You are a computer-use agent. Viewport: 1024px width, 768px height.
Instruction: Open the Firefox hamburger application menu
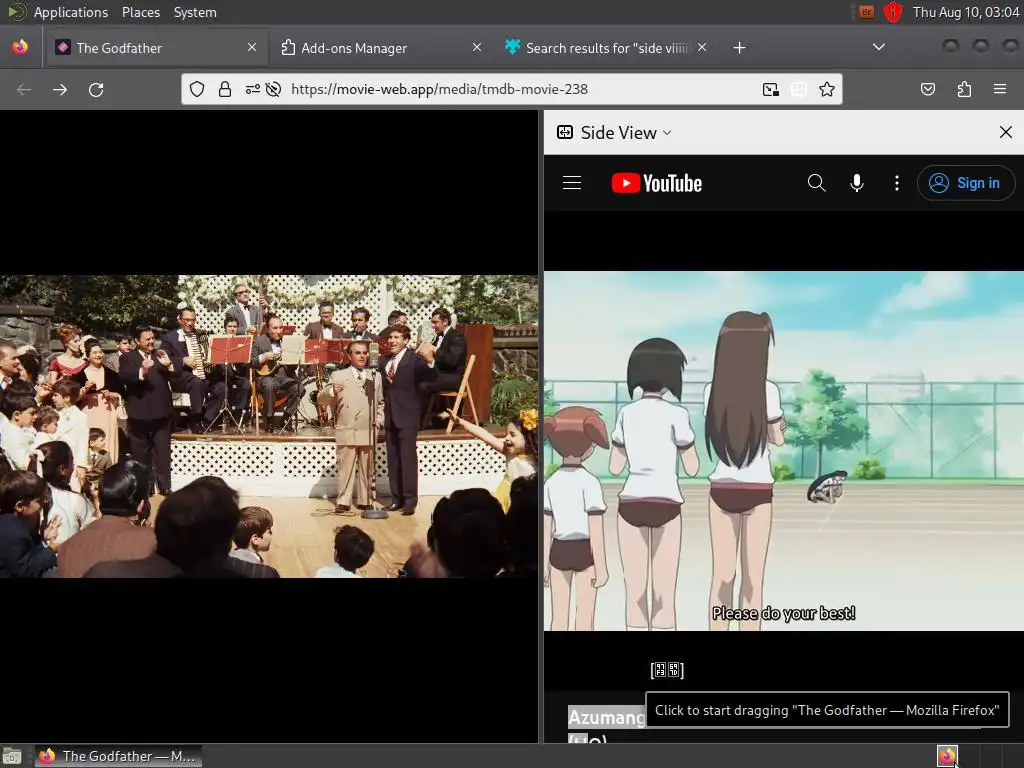click(1000, 89)
